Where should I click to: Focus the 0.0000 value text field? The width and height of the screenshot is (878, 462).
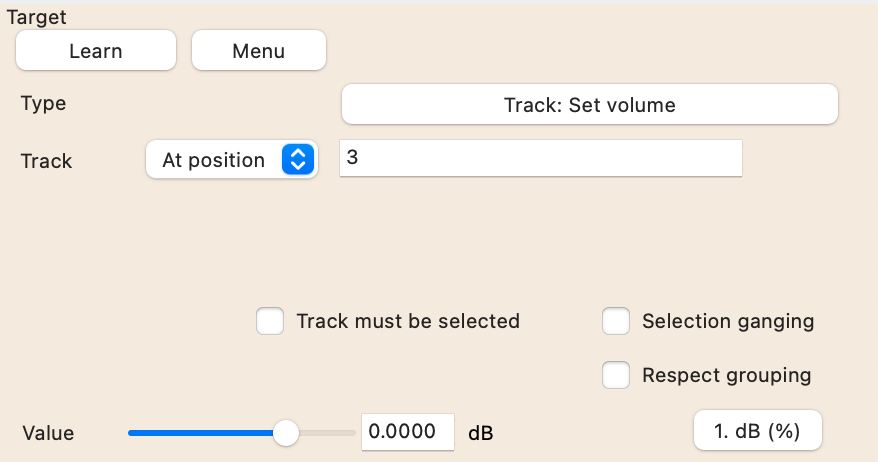[x=408, y=432]
